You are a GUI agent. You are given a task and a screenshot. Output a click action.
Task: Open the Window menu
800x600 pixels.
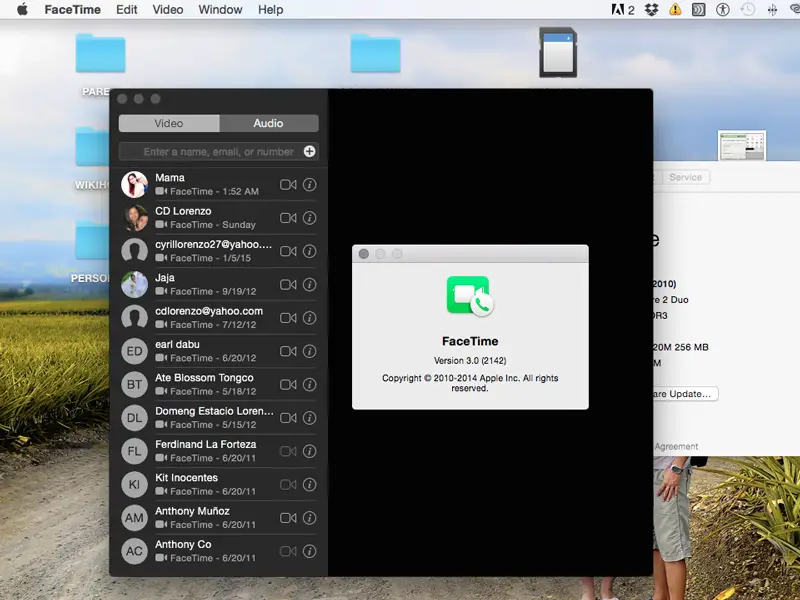click(x=220, y=10)
